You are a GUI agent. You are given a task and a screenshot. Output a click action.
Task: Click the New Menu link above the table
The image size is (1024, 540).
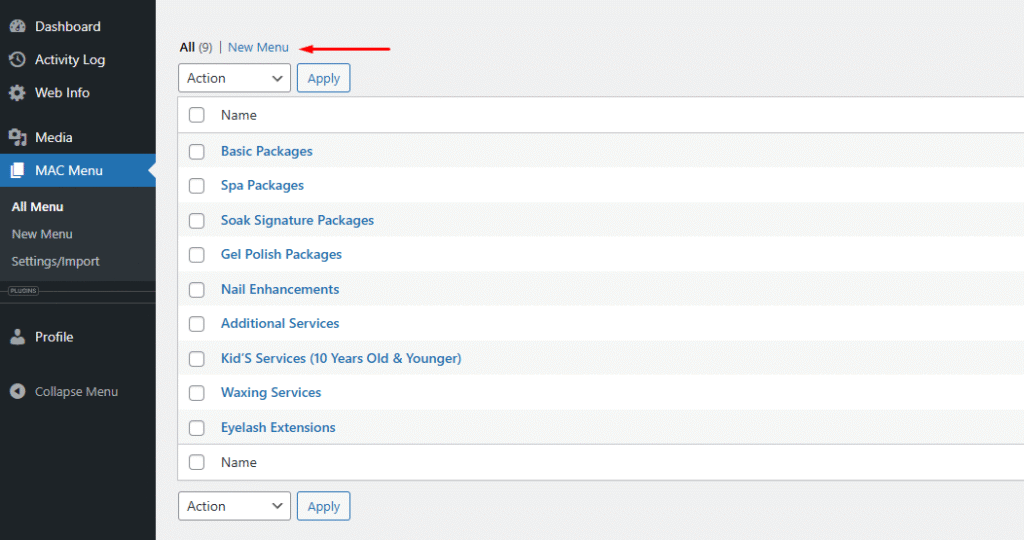[x=258, y=47]
